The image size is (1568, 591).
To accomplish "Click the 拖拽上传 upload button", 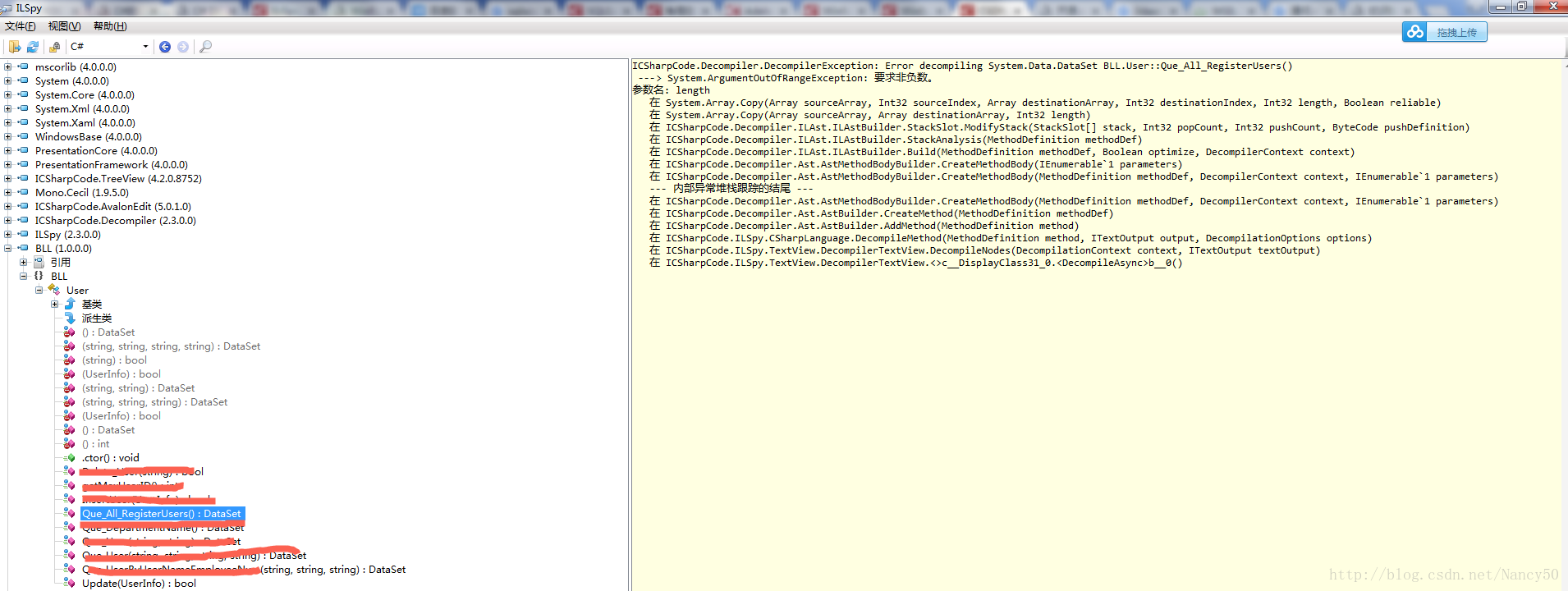I will point(1445,32).
